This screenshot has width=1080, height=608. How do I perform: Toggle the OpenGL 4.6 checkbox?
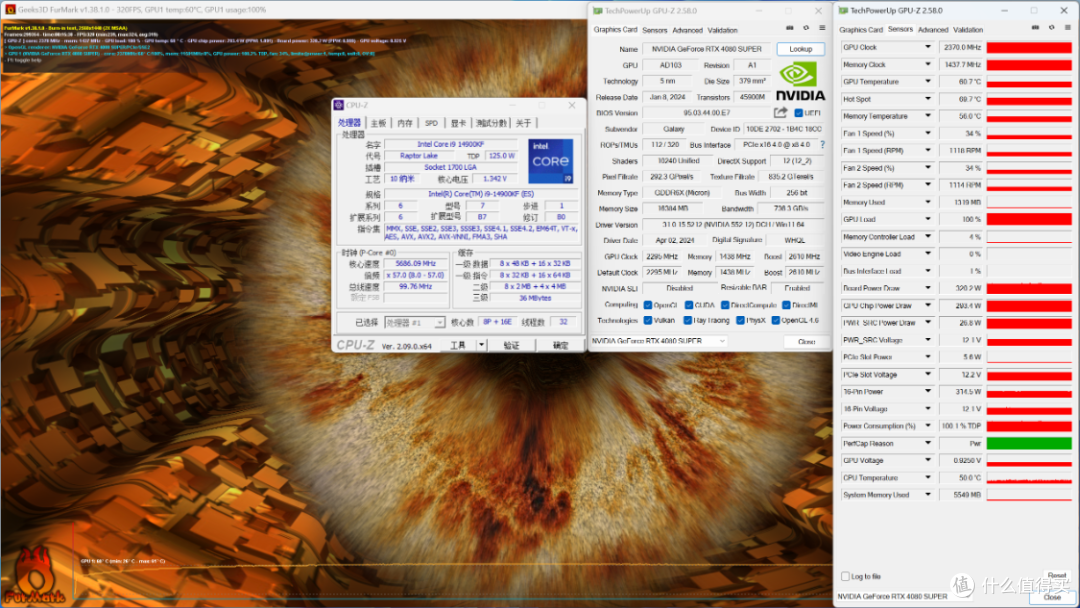[776, 320]
